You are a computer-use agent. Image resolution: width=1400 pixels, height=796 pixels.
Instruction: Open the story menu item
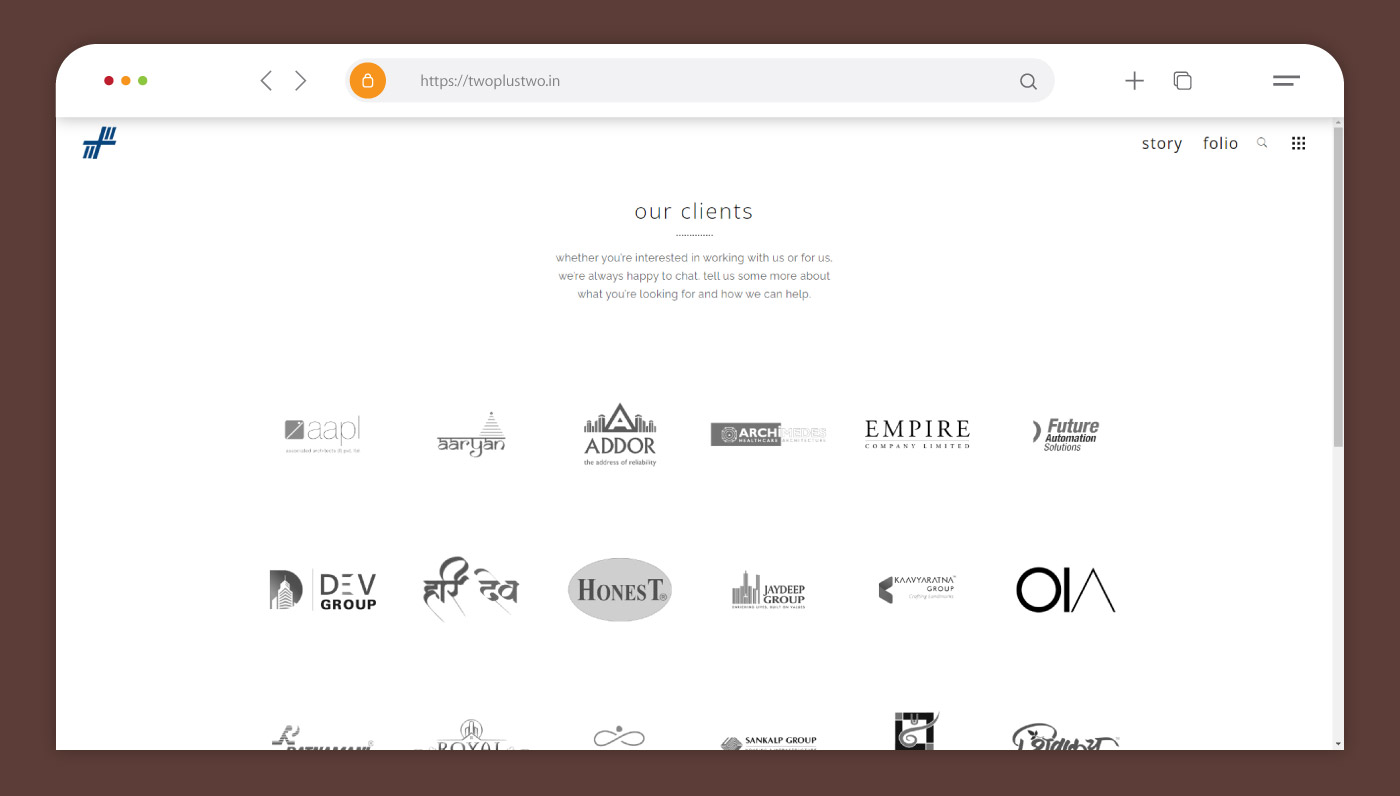click(x=1162, y=143)
